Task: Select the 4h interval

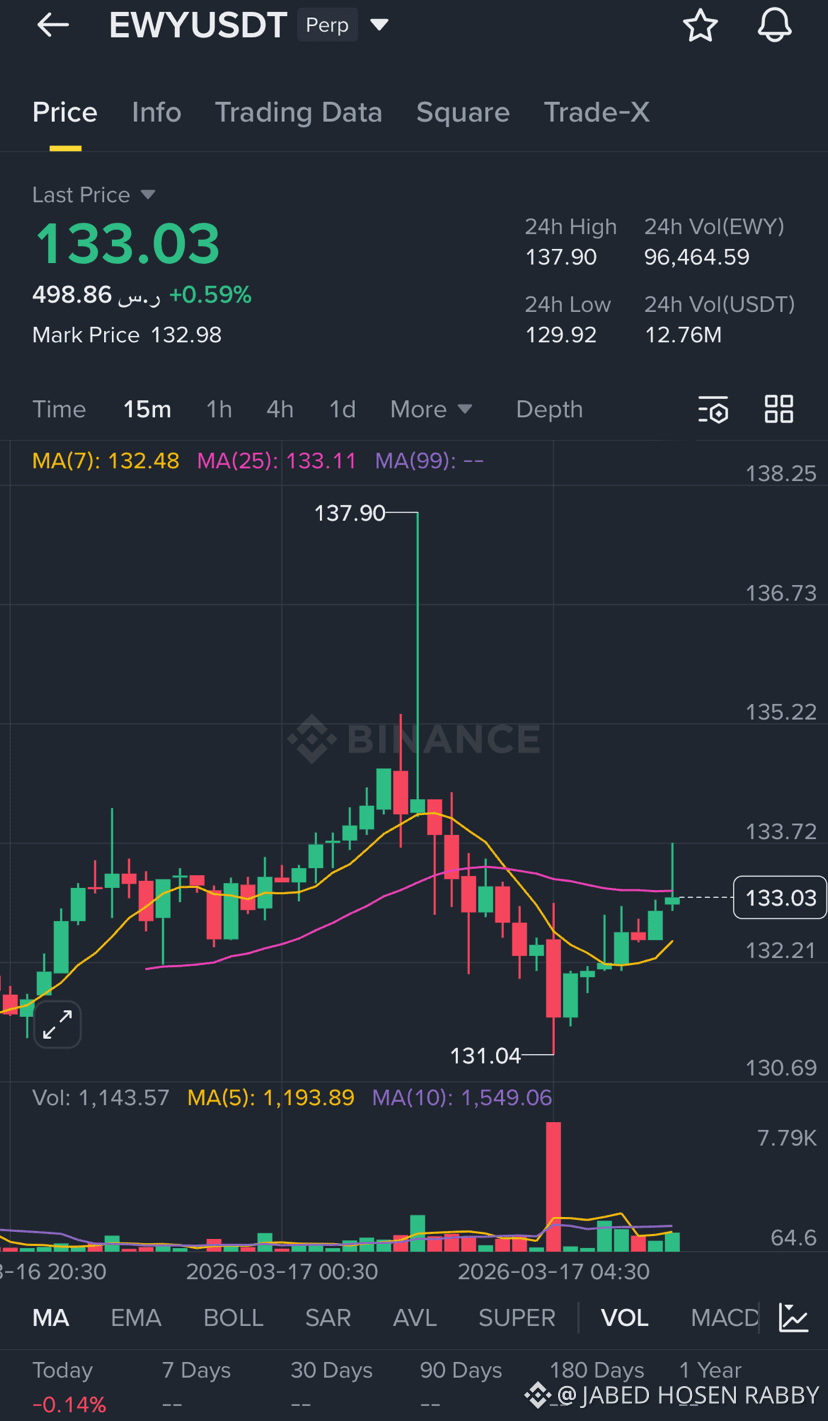Action: point(280,409)
